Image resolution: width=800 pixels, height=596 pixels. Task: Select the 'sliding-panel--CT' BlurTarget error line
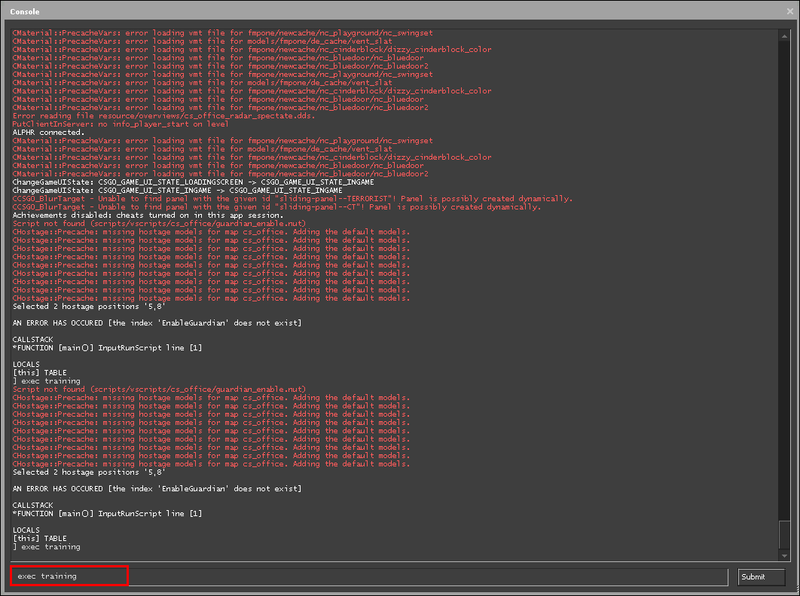point(277,207)
